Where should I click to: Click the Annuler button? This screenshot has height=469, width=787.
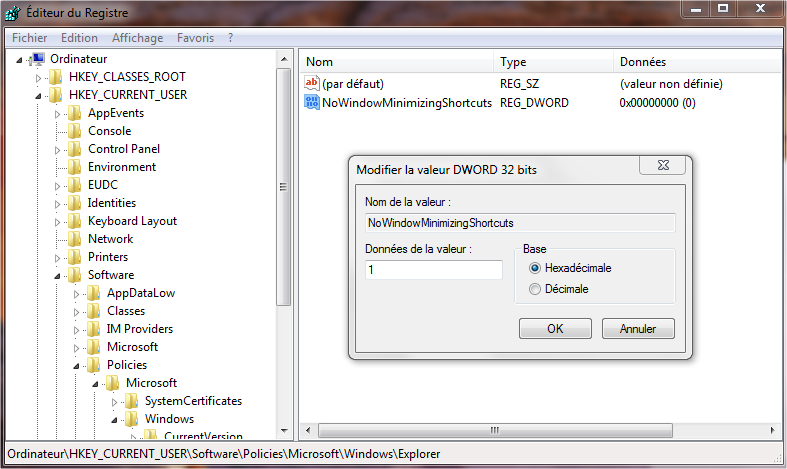[x=638, y=329]
